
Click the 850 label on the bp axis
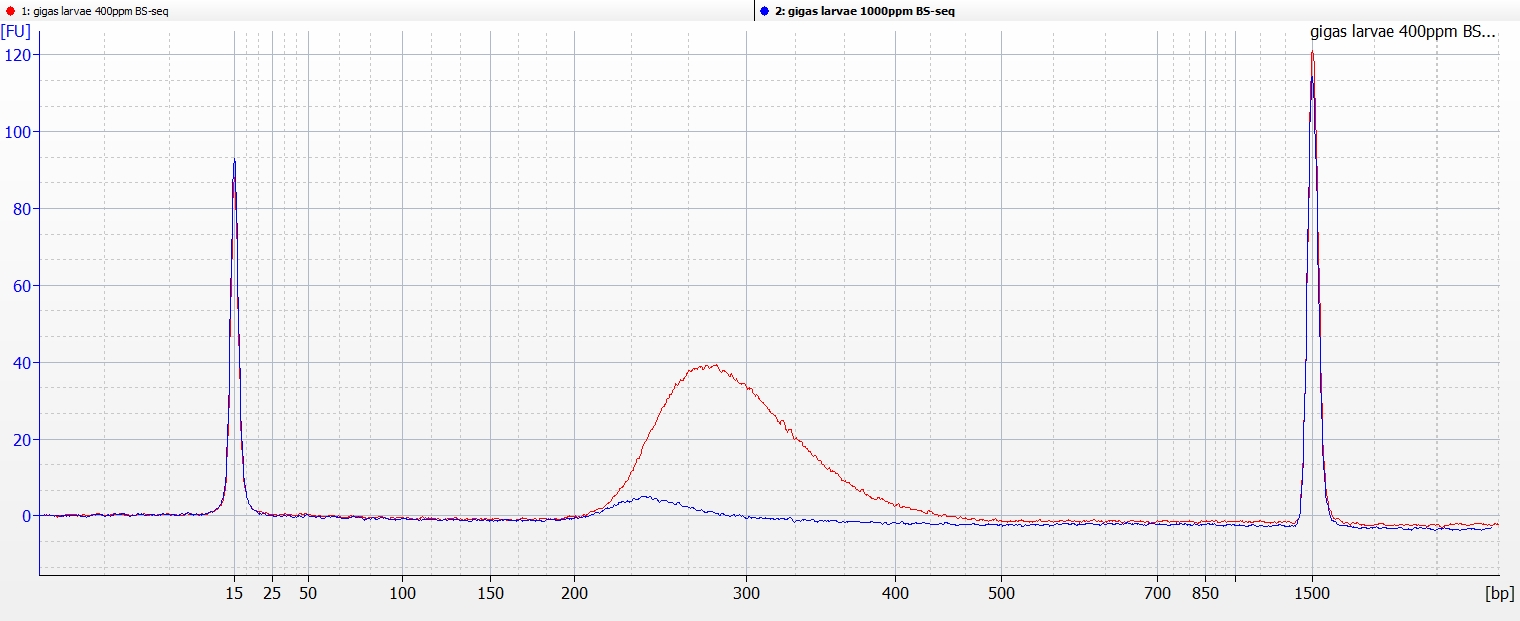click(1205, 593)
